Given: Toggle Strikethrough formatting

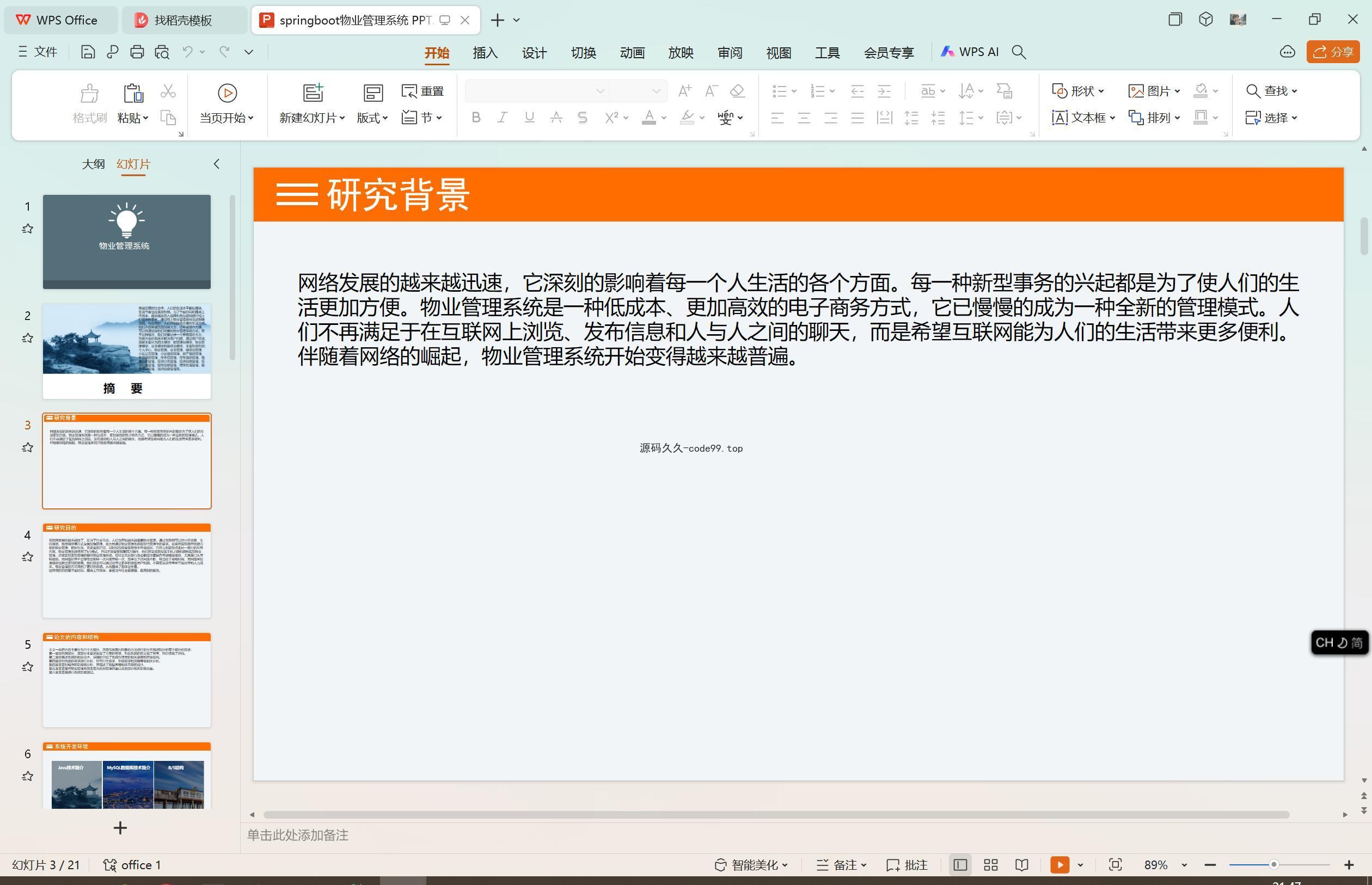Looking at the screenshot, I should coord(556,118).
